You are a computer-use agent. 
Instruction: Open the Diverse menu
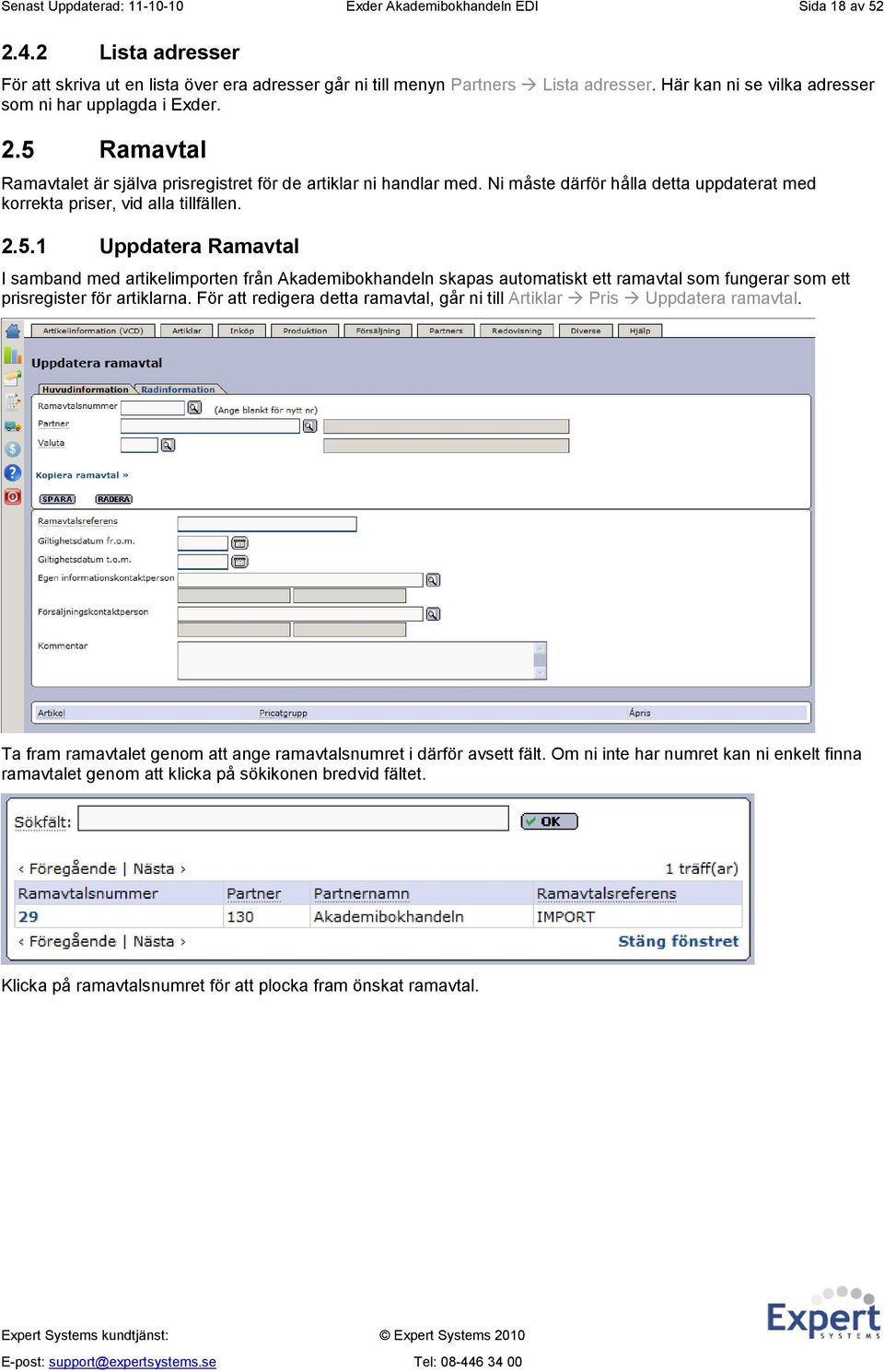[x=586, y=331]
